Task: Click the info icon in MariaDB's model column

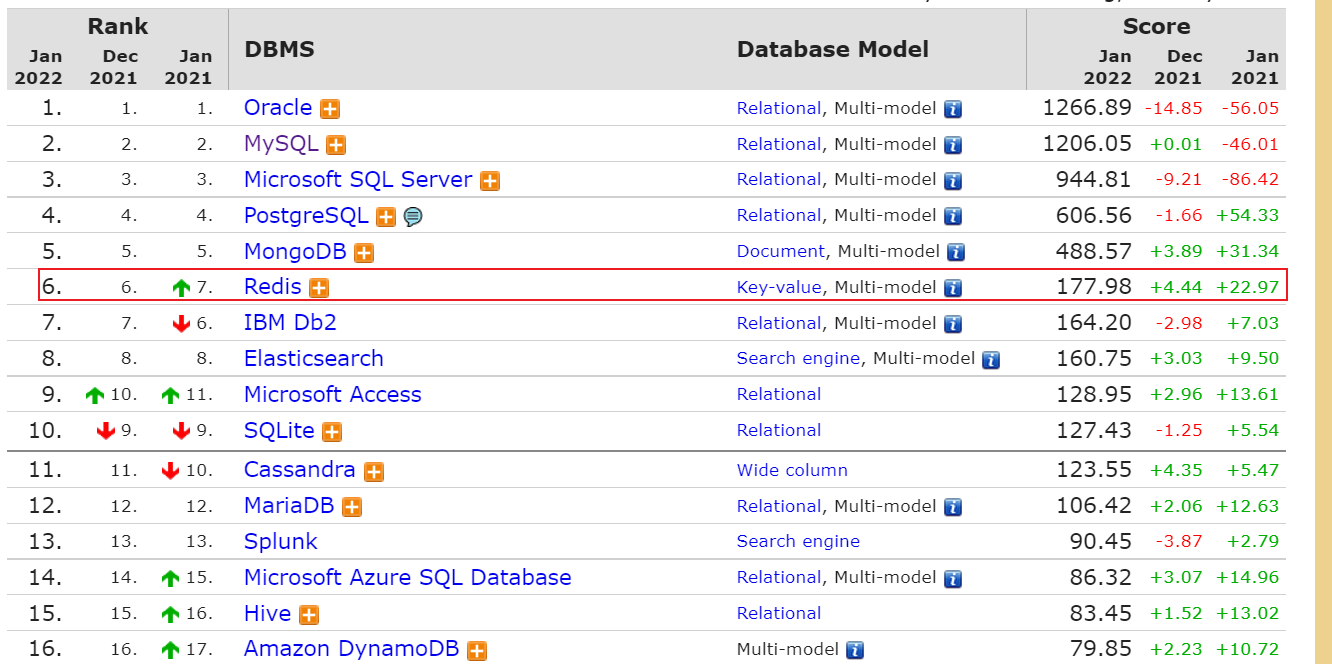Action: (953, 507)
